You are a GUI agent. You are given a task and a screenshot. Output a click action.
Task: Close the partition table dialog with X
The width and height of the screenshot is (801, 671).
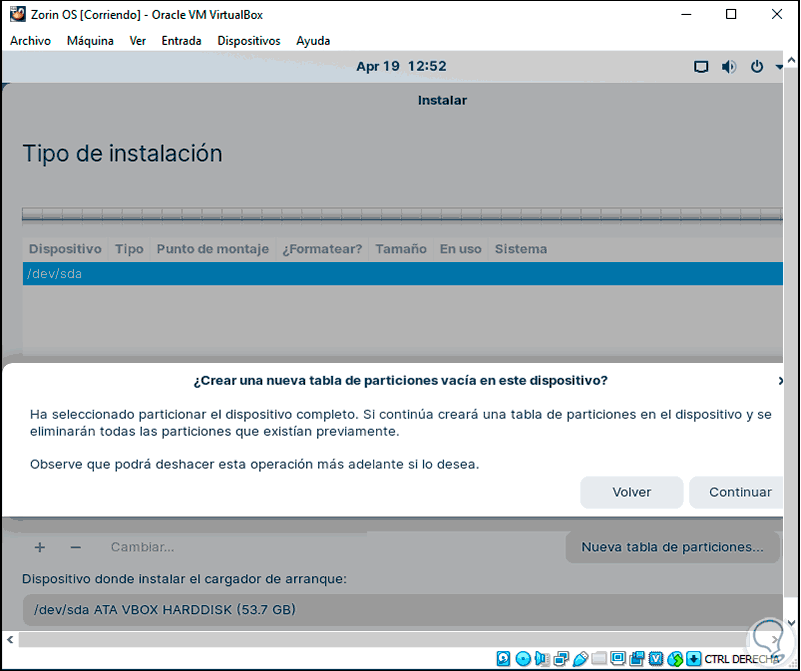(x=780, y=380)
